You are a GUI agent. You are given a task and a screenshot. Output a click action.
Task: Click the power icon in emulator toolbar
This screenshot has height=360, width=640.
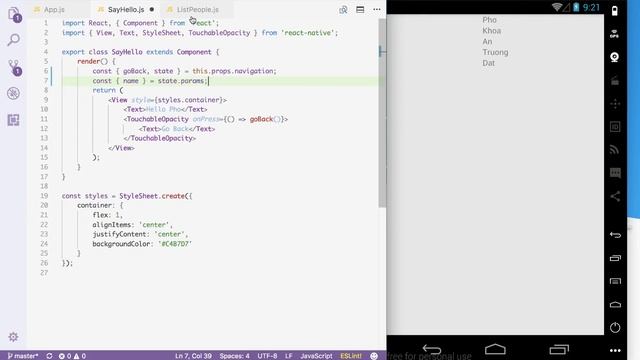615,327
